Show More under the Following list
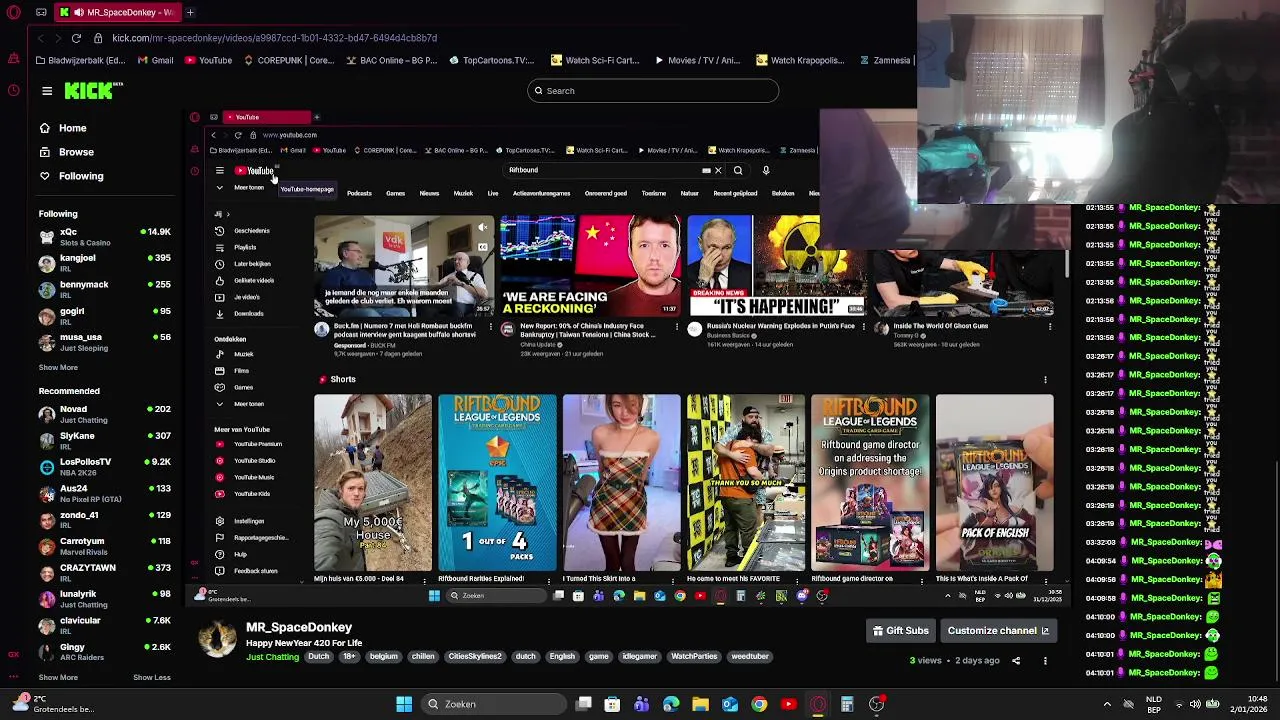 [x=58, y=367]
